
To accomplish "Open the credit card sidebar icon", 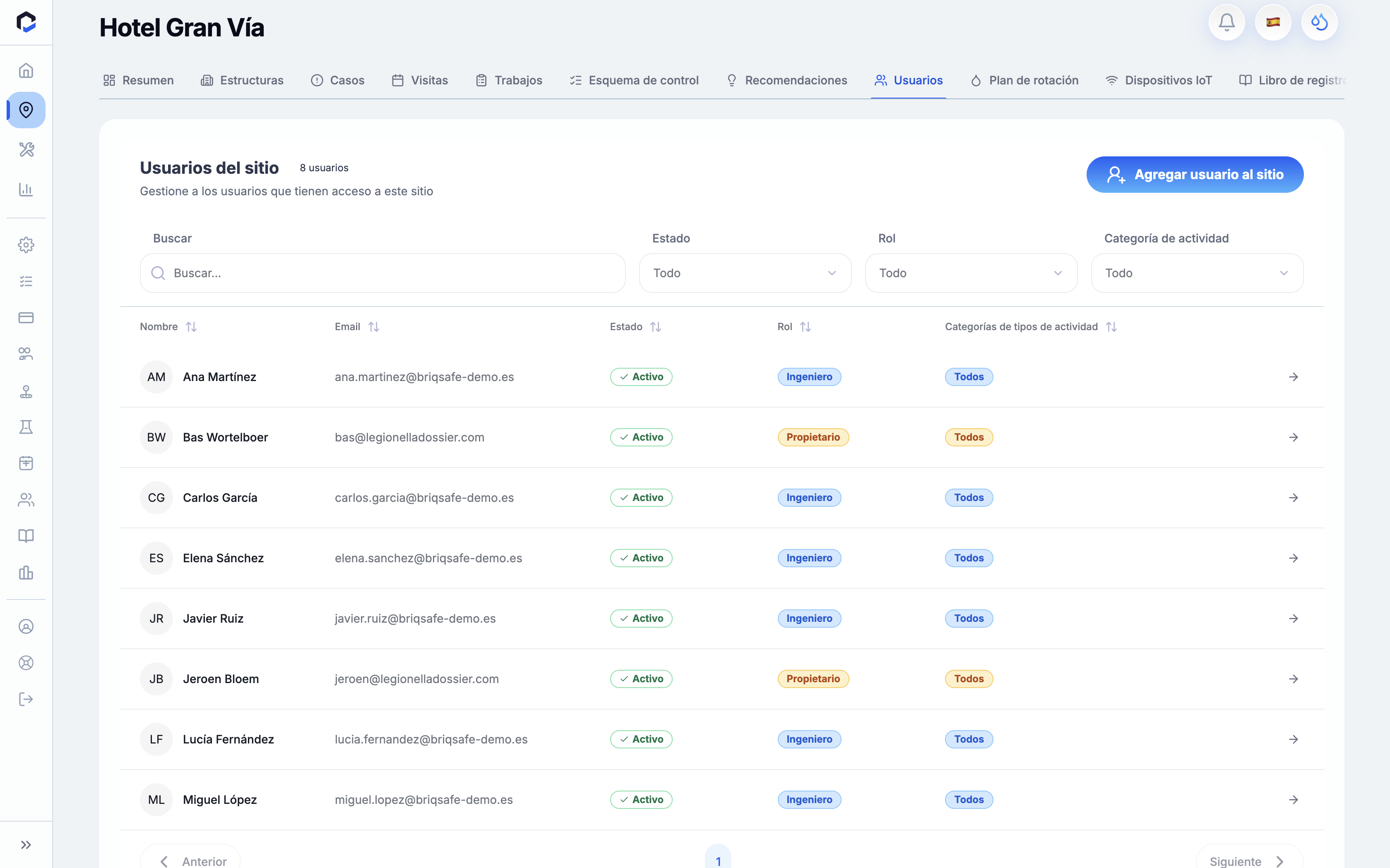I will pyautogui.click(x=26, y=317).
